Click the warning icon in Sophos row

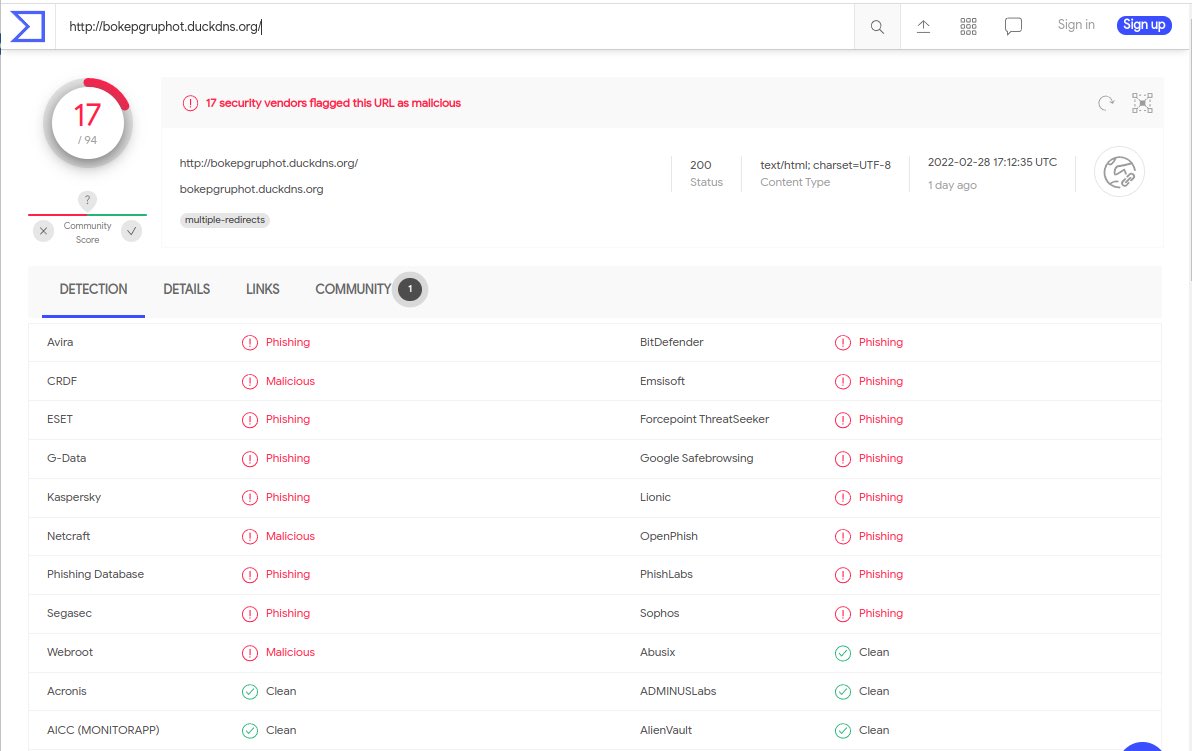[842, 614]
